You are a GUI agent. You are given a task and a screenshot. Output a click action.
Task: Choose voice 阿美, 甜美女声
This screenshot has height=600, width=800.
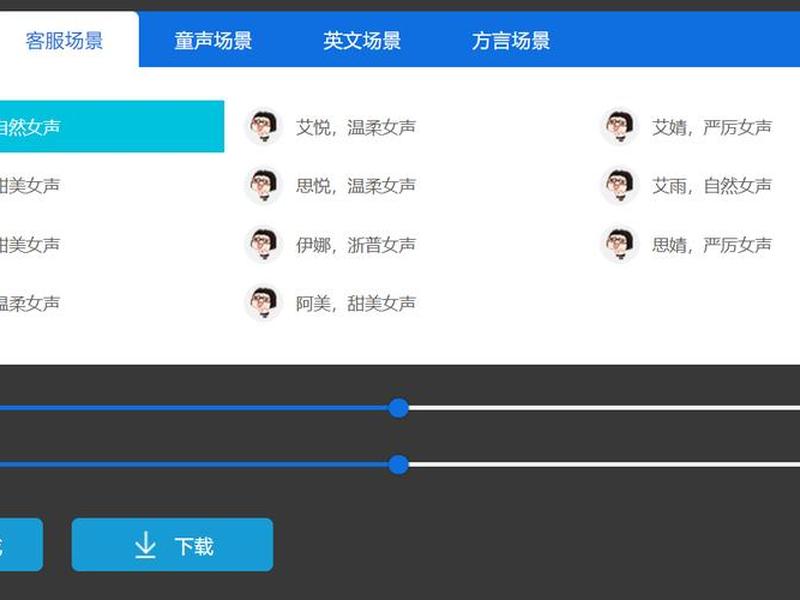(356, 304)
